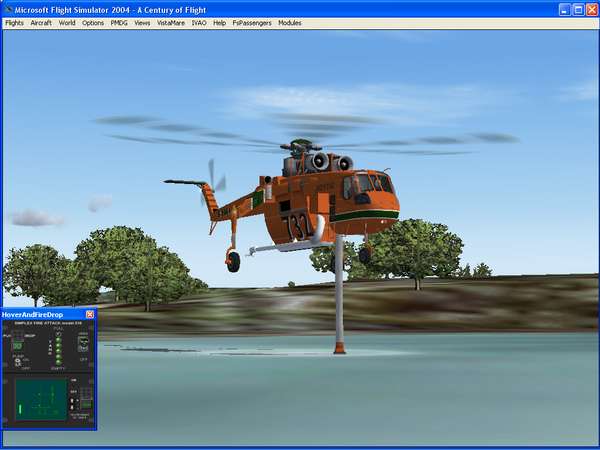Minimize the Flight Simulator window

pyautogui.click(x=565, y=8)
